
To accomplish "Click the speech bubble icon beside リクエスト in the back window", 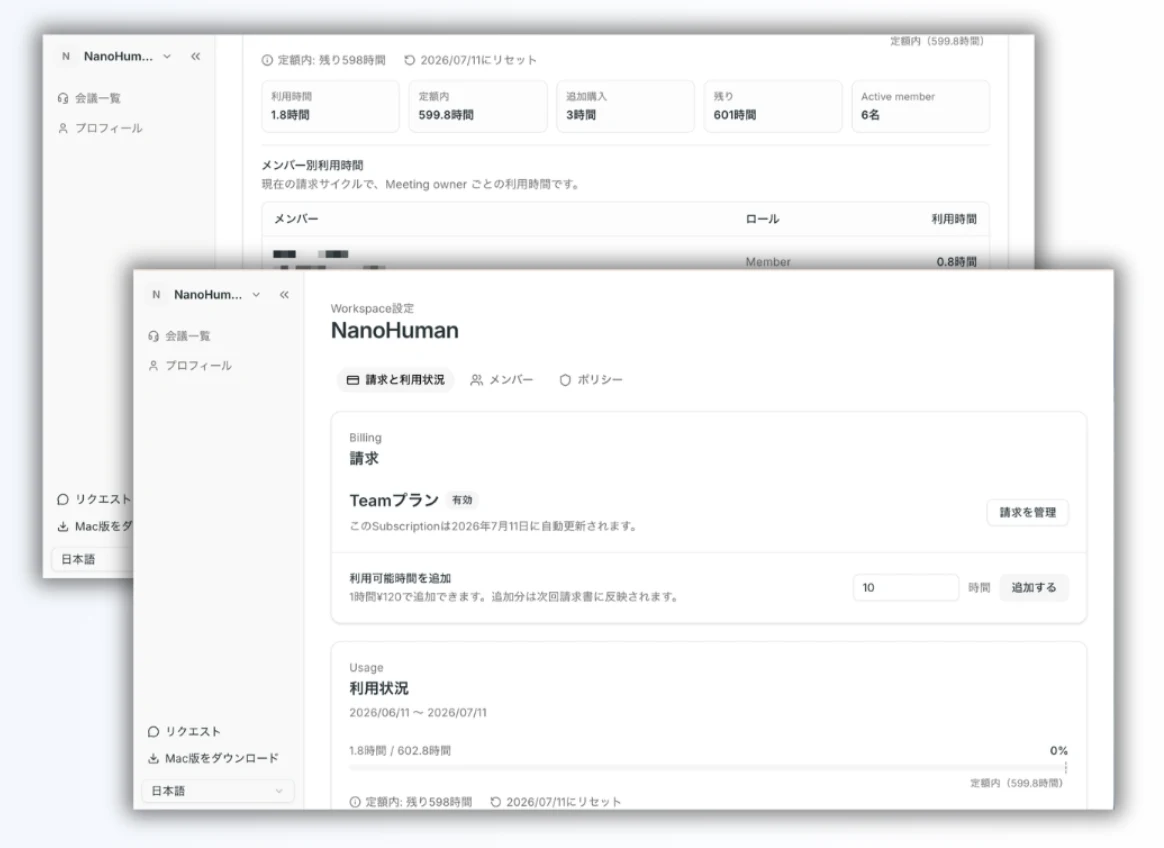I will click(x=63, y=499).
